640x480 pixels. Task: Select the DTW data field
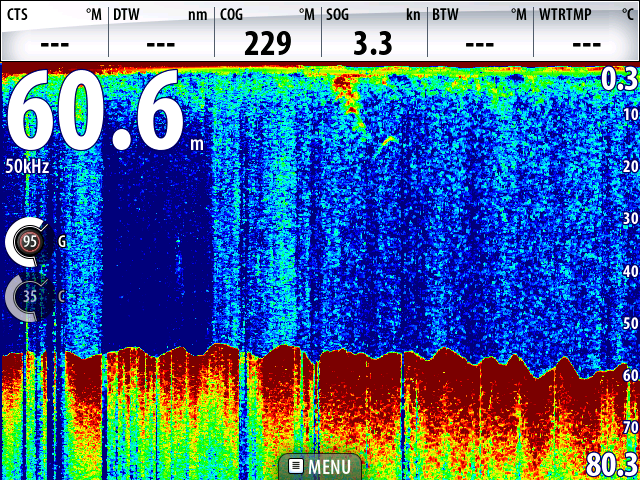pyautogui.click(x=161, y=31)
